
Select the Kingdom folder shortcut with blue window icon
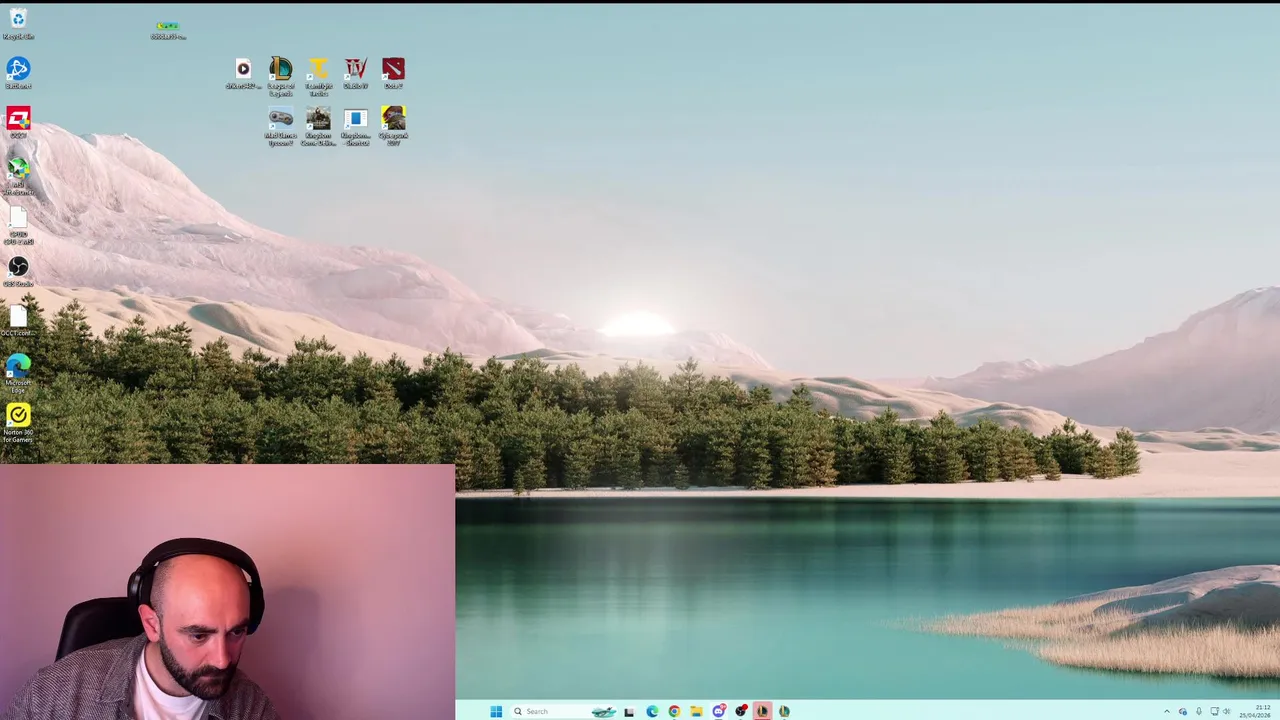coord(356,126)
